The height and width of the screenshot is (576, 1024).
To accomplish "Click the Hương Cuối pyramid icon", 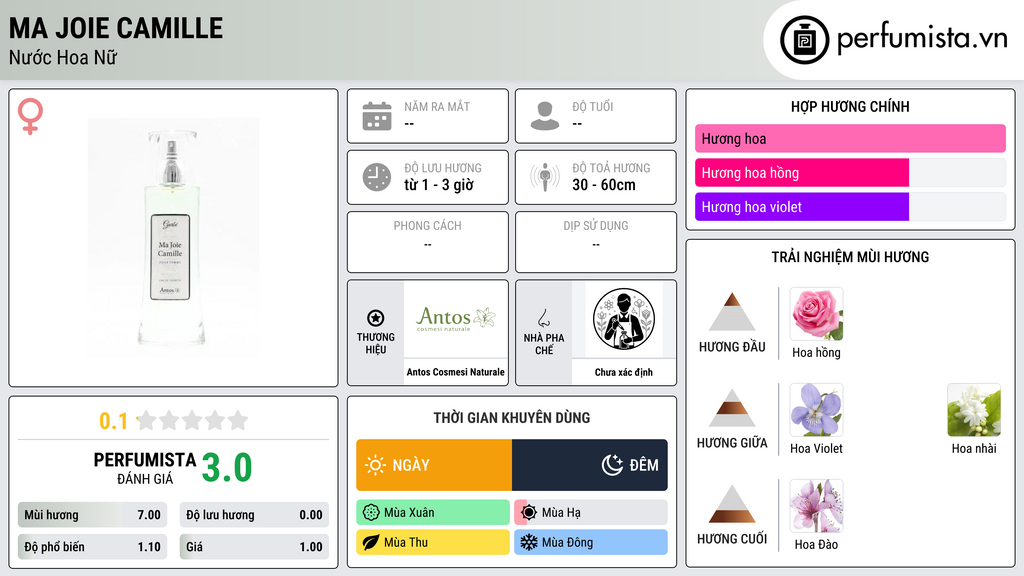I will (732, 504).
